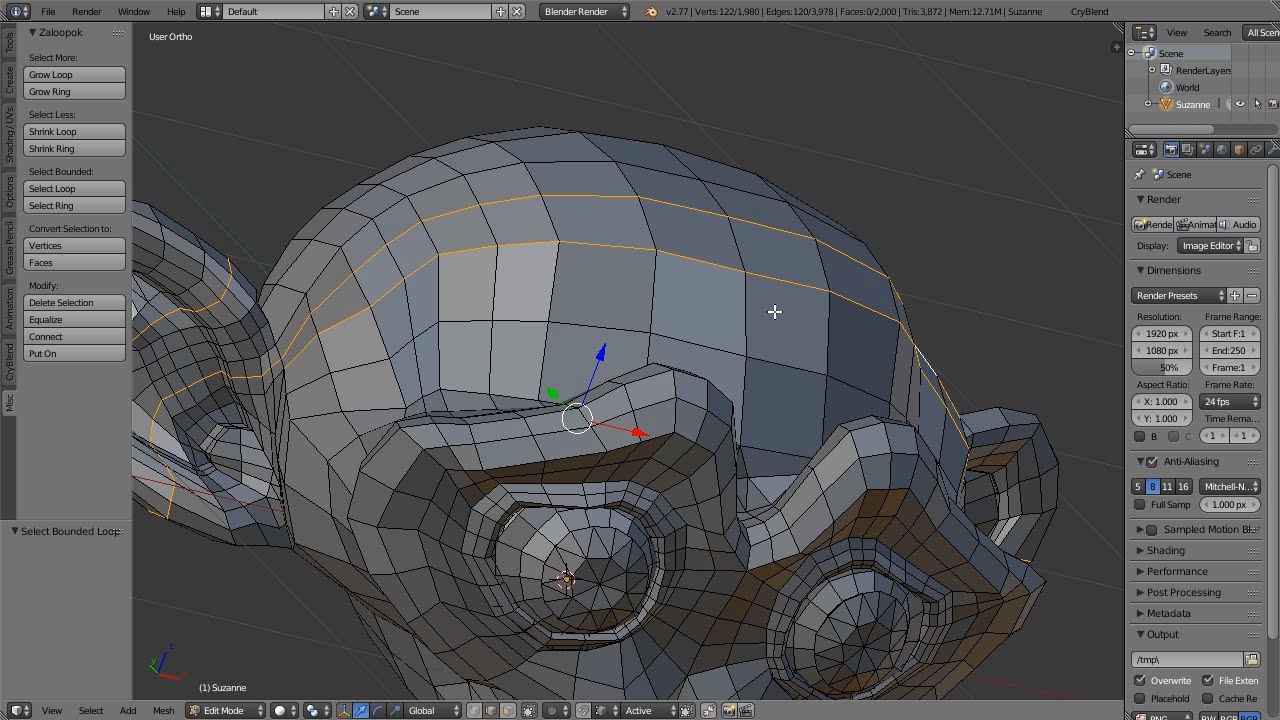The height and width of the screenshot is (720, 1280).
Task: Switch to edge select mode
Action: [x=491, y=711]
